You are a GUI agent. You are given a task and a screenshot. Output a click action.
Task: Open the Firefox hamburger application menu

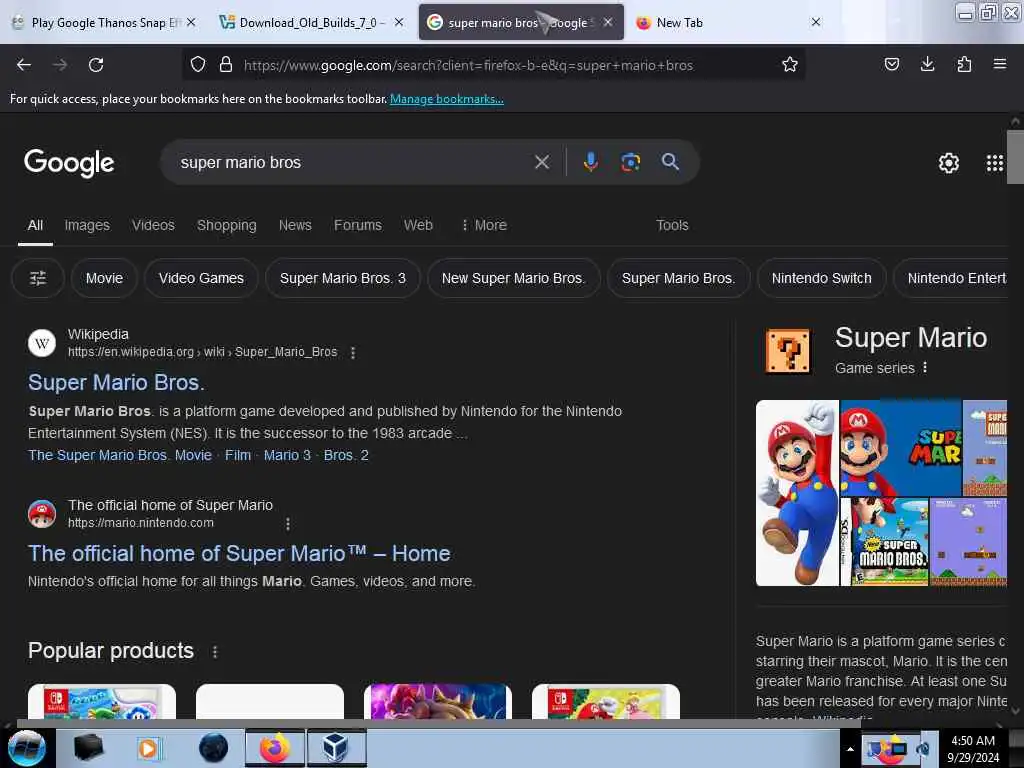click(999, 64)
